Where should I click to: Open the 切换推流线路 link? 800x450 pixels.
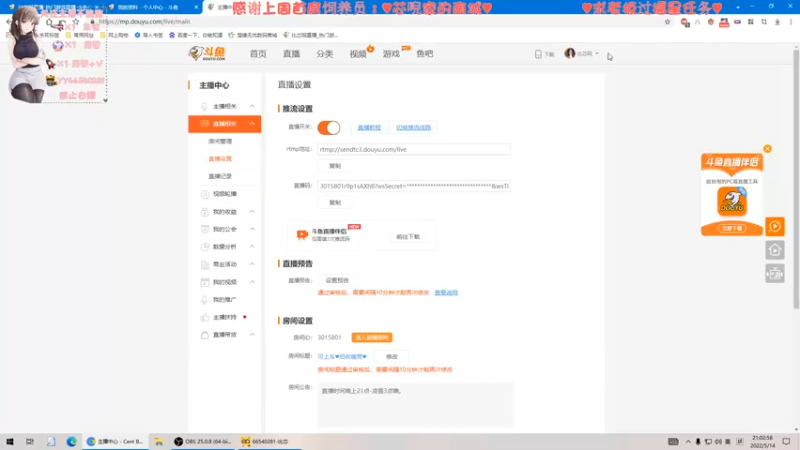(413, 128)
